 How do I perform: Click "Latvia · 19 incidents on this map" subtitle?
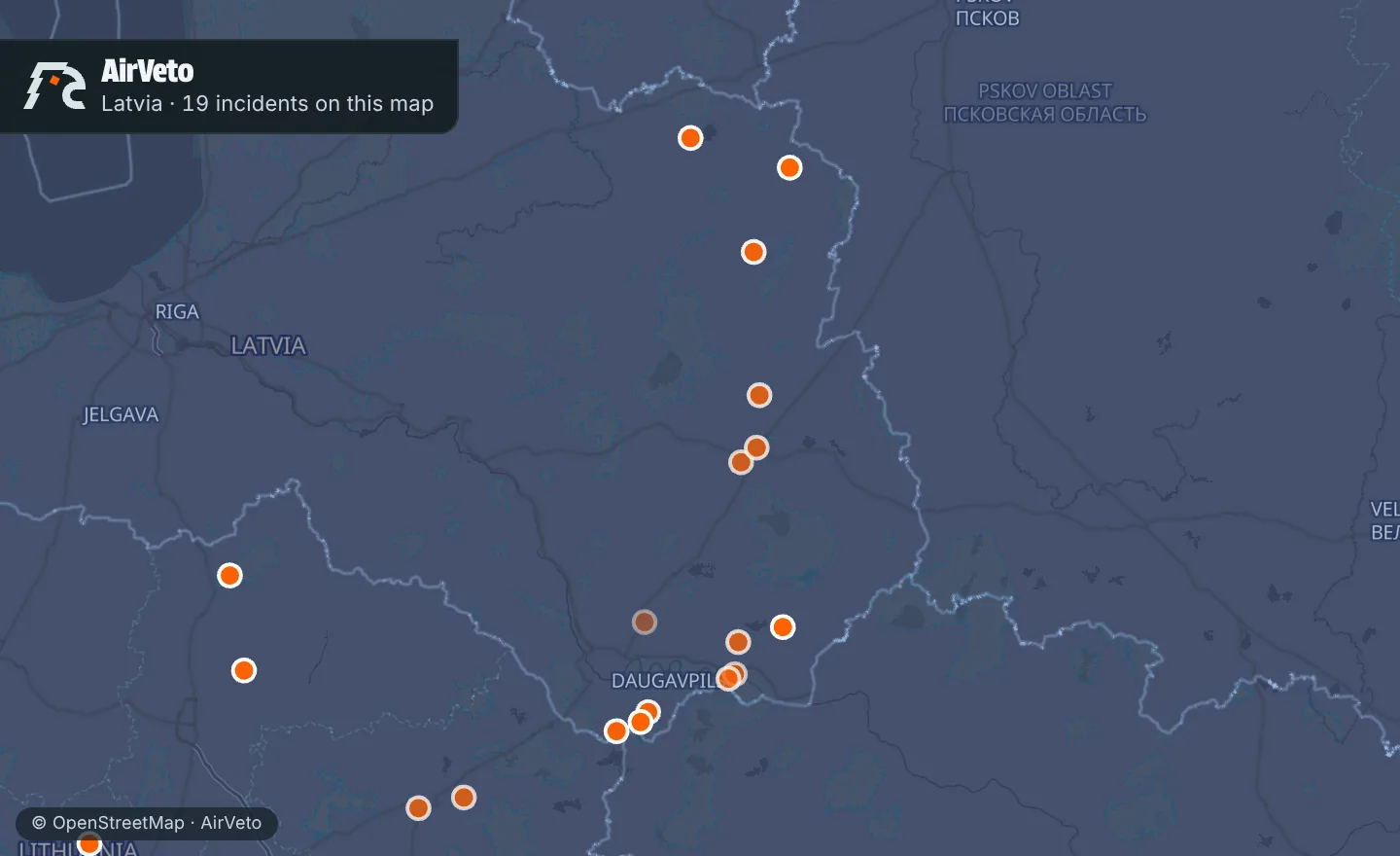click(x=267, y=103)
